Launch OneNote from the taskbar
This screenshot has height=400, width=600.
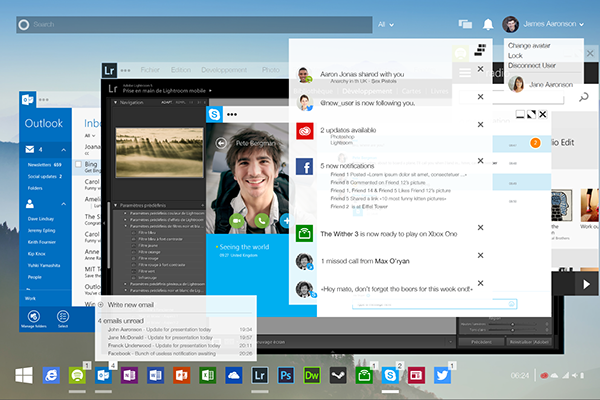(129, 375)
